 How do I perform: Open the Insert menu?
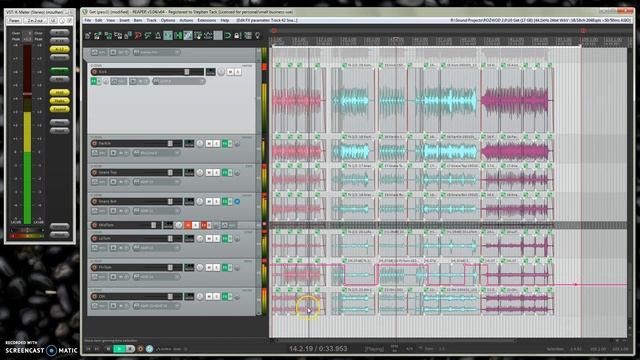pyautogui.click(x=124, y=20)
